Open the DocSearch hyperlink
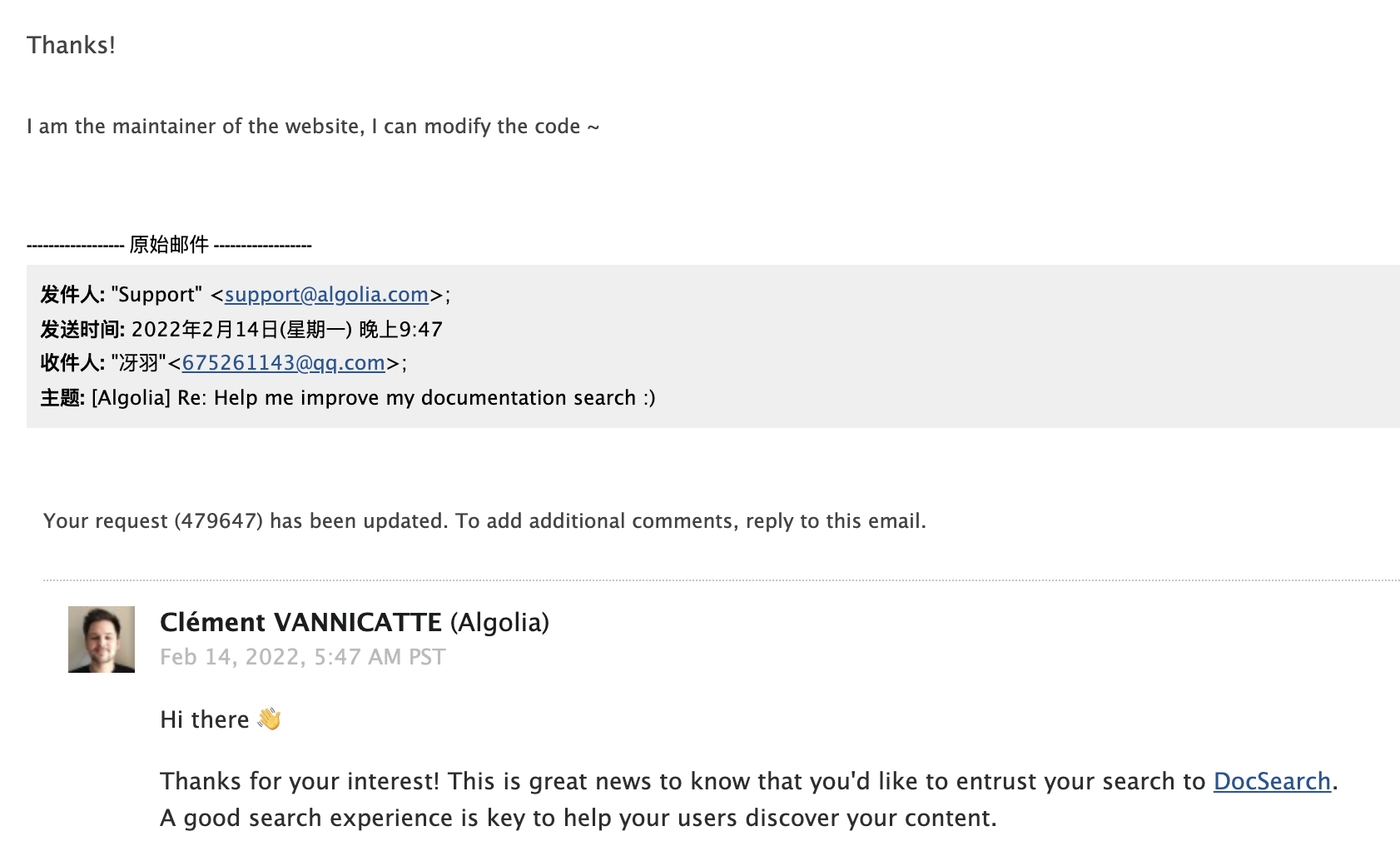Screen dimensions: 1400x856 coord(1272,781)
